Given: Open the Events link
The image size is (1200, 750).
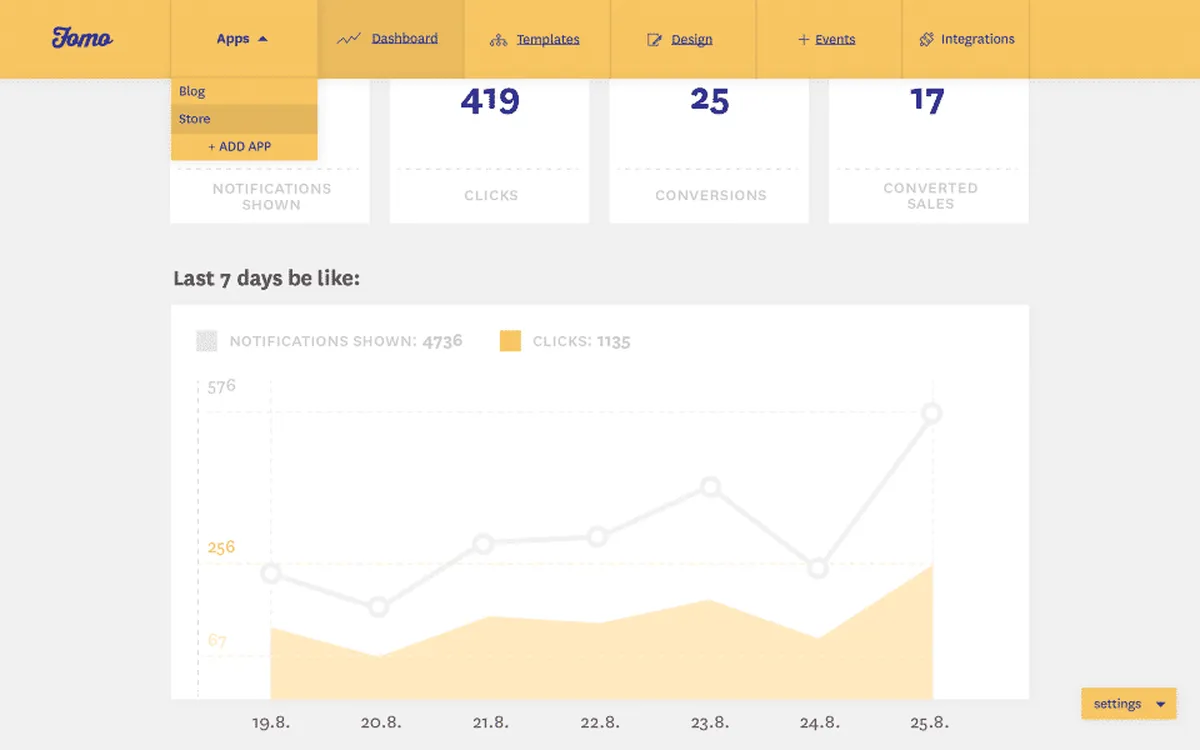Looking at the screenshot, I should tap(835, 39).
